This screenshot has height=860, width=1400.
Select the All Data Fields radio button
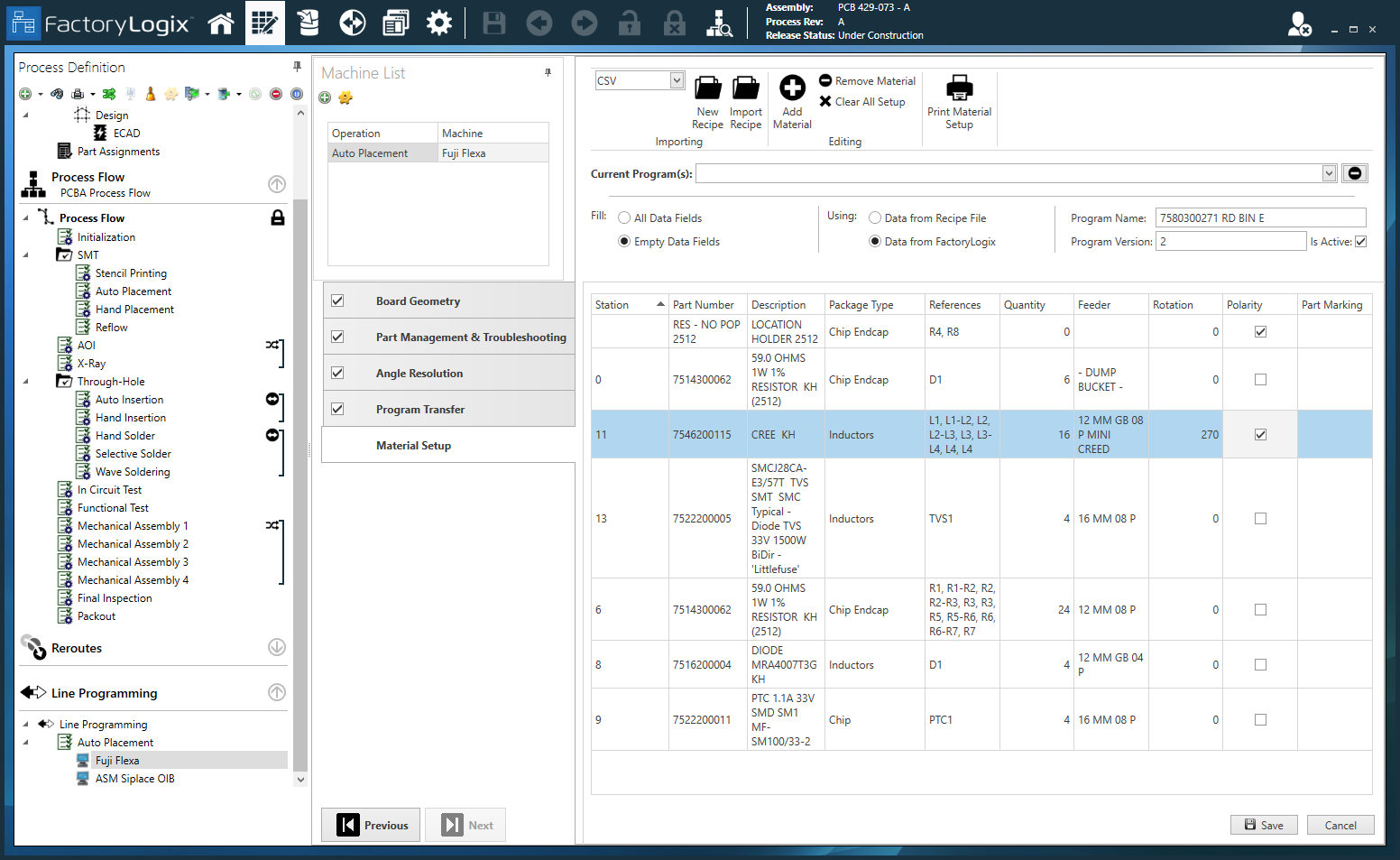click(x=623, y=217)
